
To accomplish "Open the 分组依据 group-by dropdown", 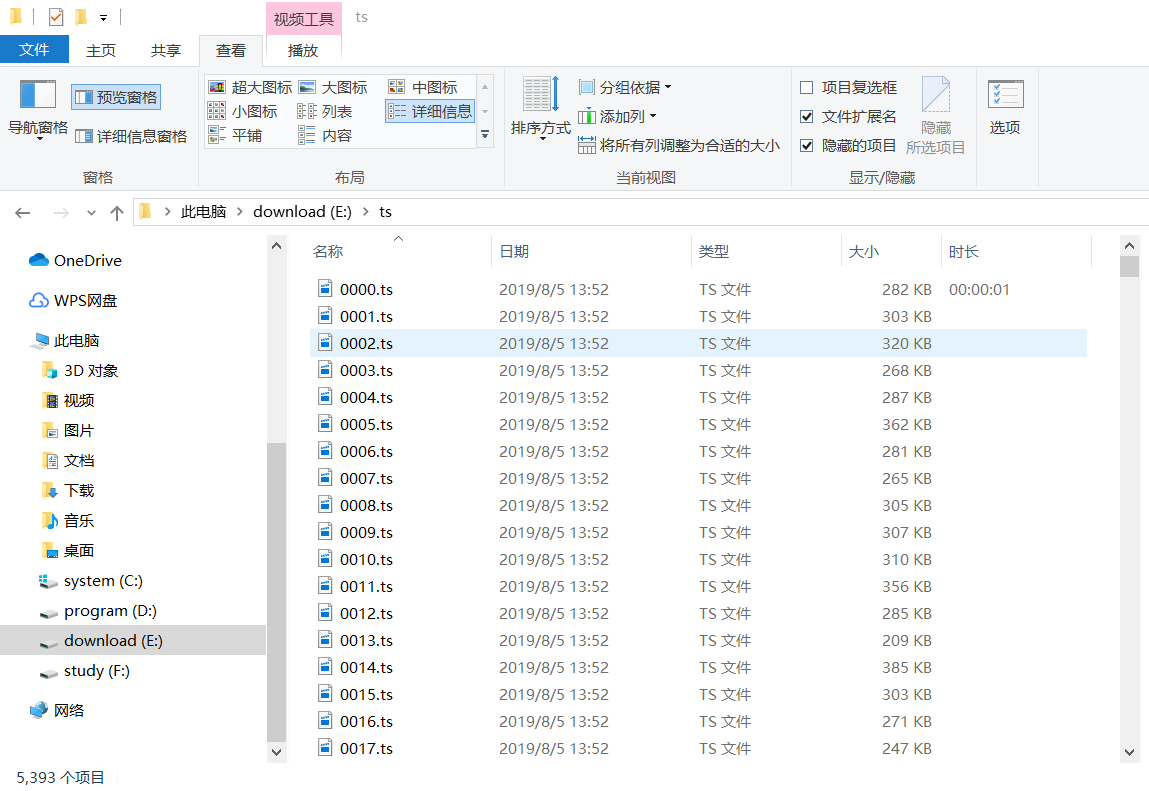I will coord(624,87).
